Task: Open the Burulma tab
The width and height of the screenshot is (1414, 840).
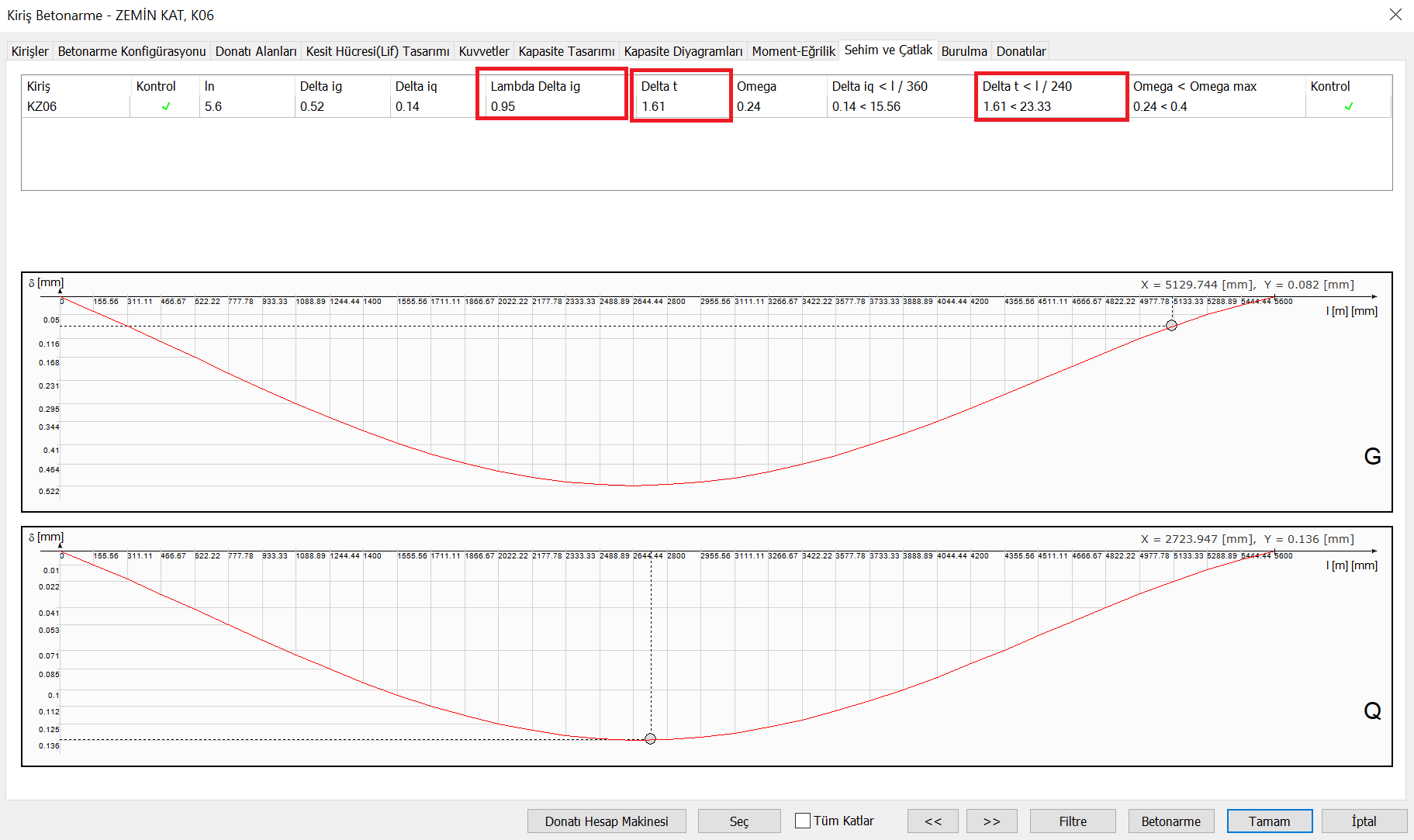Action: (x=964, y=51)
